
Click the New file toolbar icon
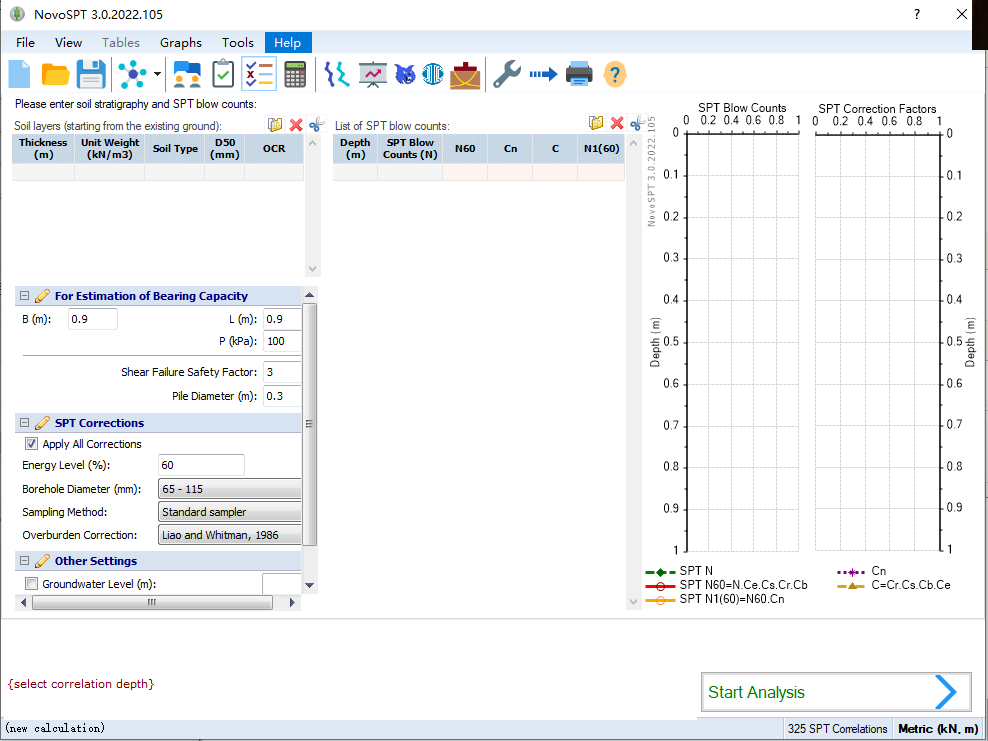tap(20, 74)
